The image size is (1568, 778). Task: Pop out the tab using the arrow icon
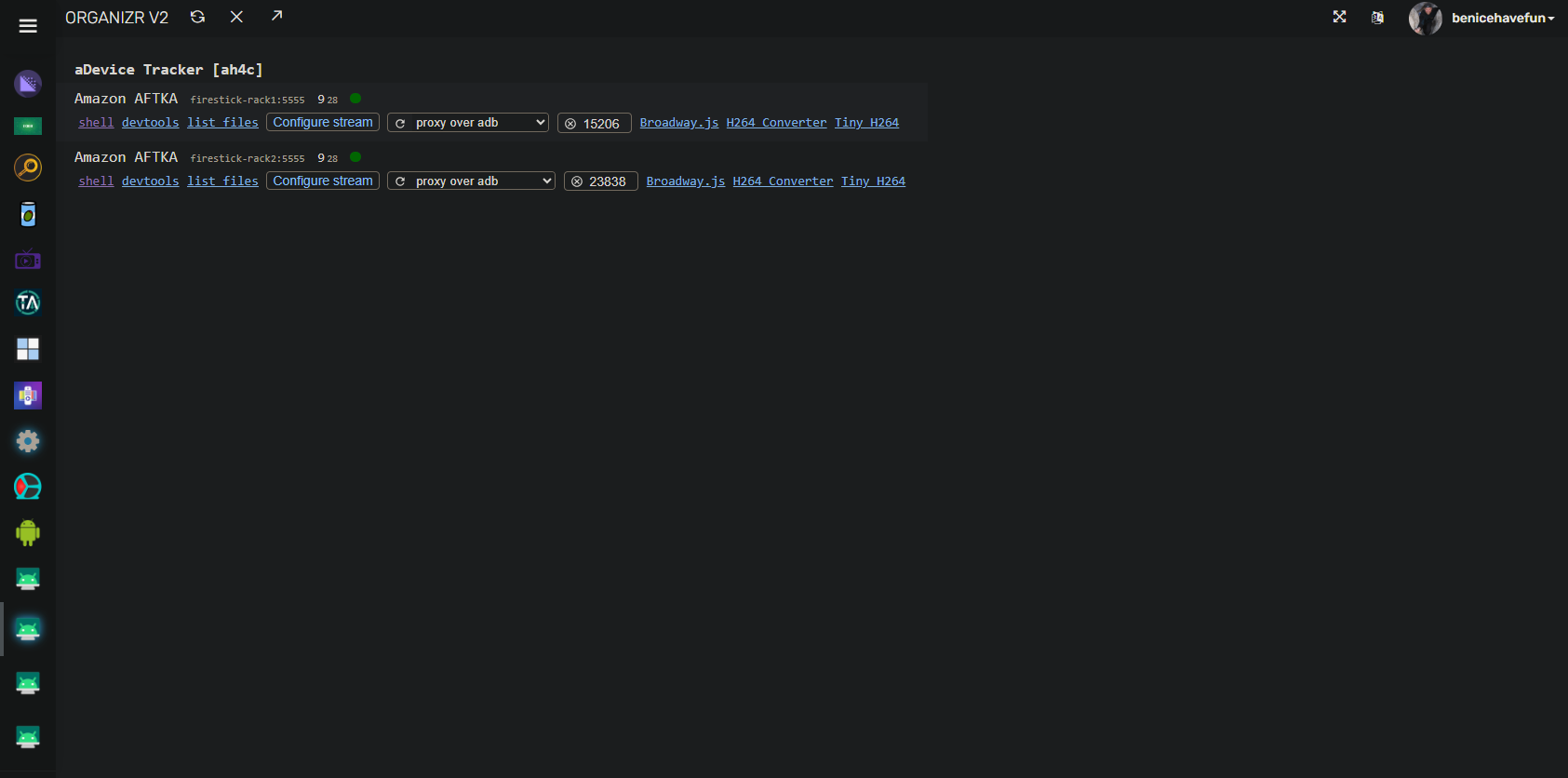coord(276,16)
